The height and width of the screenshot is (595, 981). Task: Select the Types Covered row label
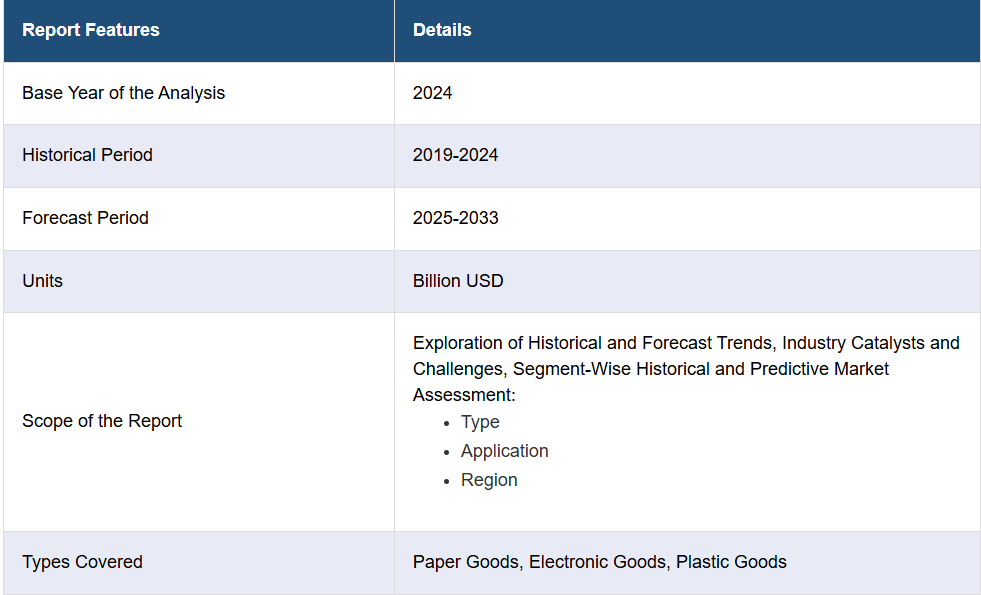point(83,562)
